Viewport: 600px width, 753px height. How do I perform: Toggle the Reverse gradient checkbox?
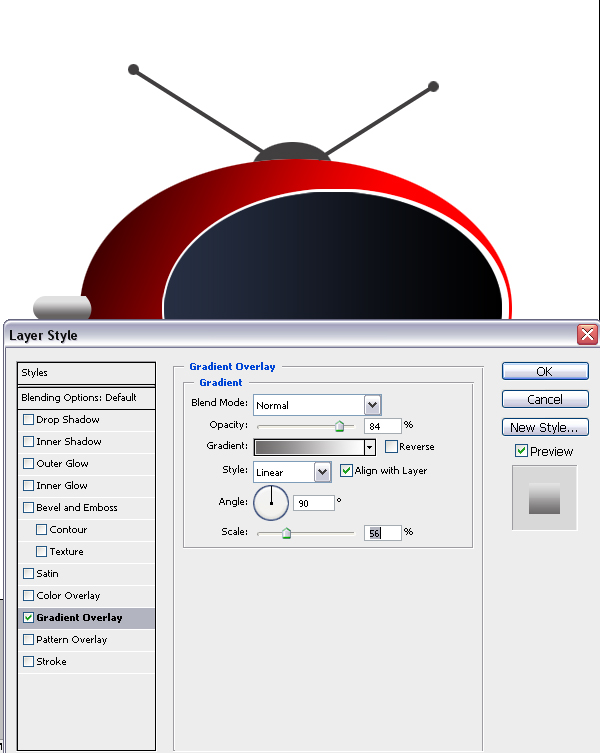pyautogui.click(x=392, y=447)
